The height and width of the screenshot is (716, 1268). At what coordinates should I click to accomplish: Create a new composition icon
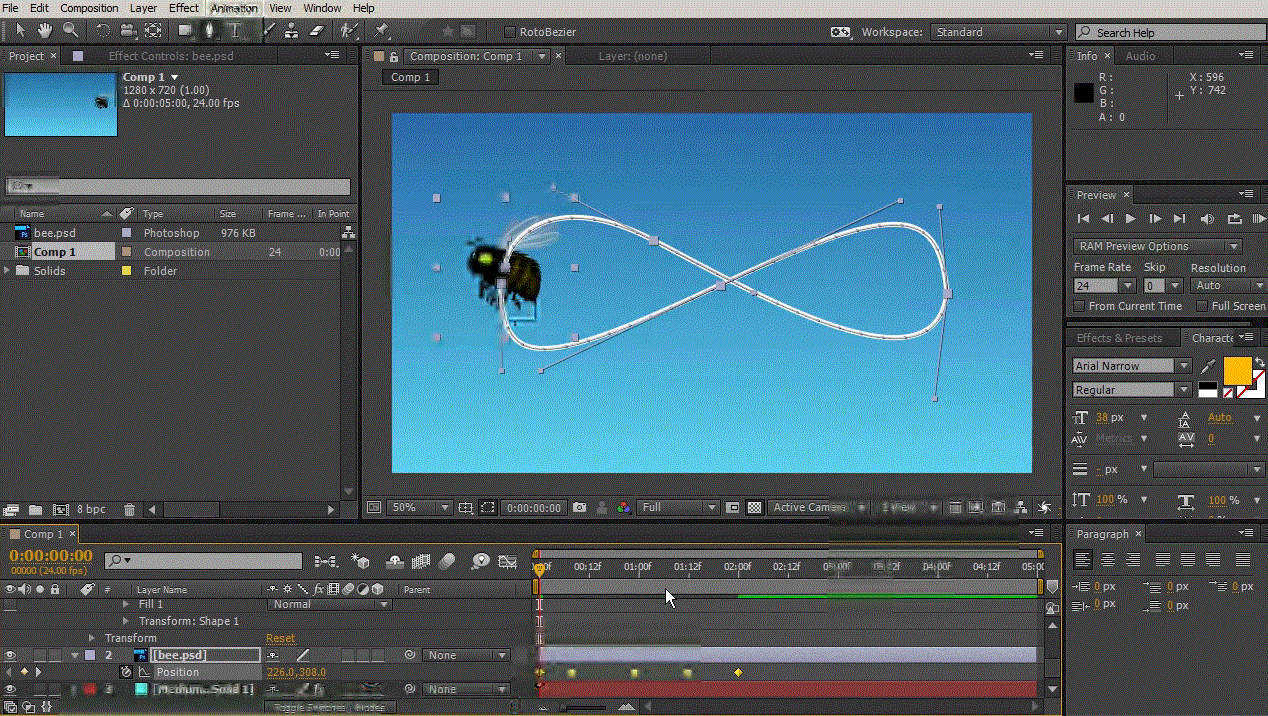(x=60, y=509)
